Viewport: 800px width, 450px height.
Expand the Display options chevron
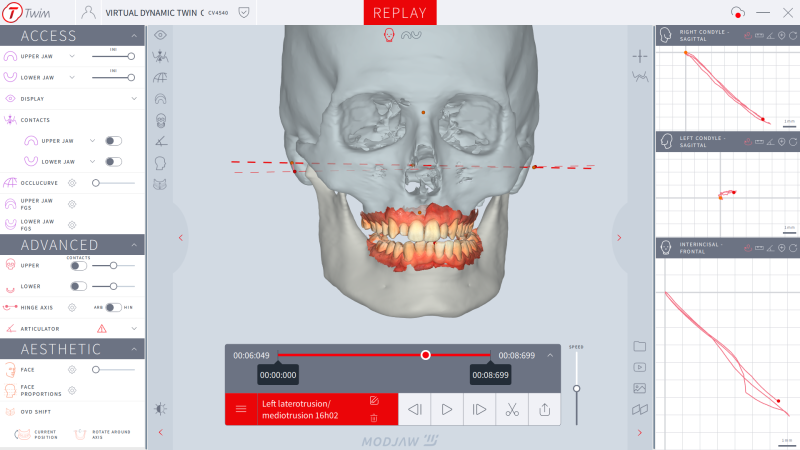[x=133, y=99]
